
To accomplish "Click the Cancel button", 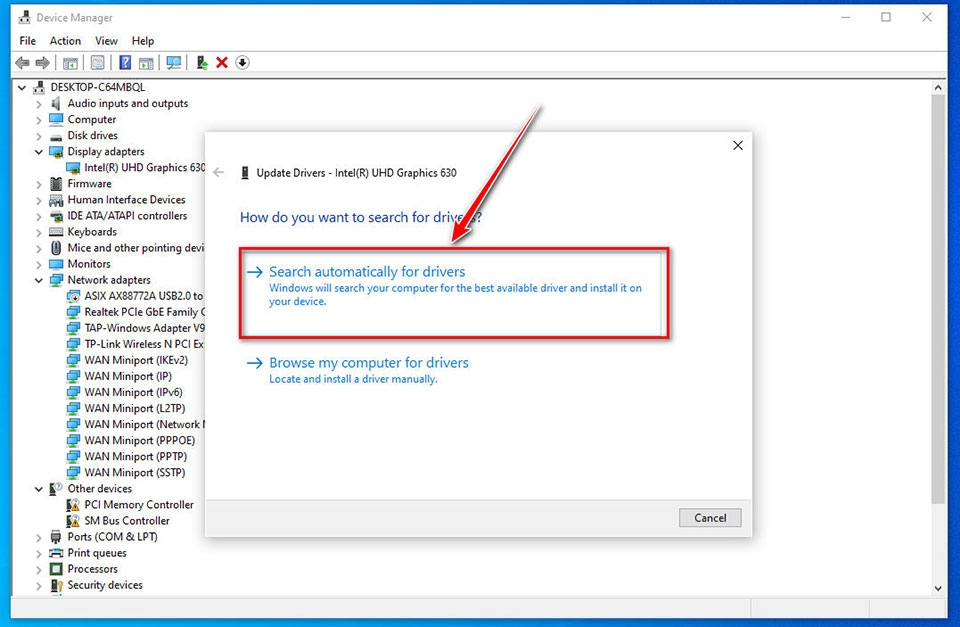I will tap(709, 518).
